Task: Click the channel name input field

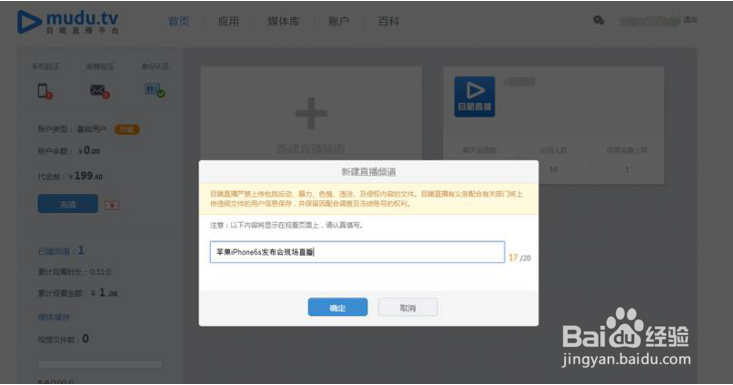Action: pos(357,252)
